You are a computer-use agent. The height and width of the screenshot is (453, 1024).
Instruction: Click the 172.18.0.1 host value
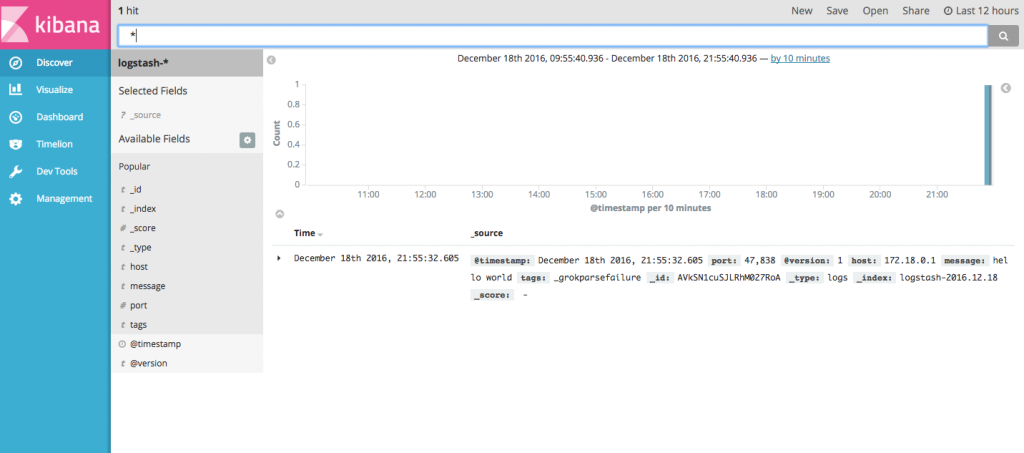point(910,260)
